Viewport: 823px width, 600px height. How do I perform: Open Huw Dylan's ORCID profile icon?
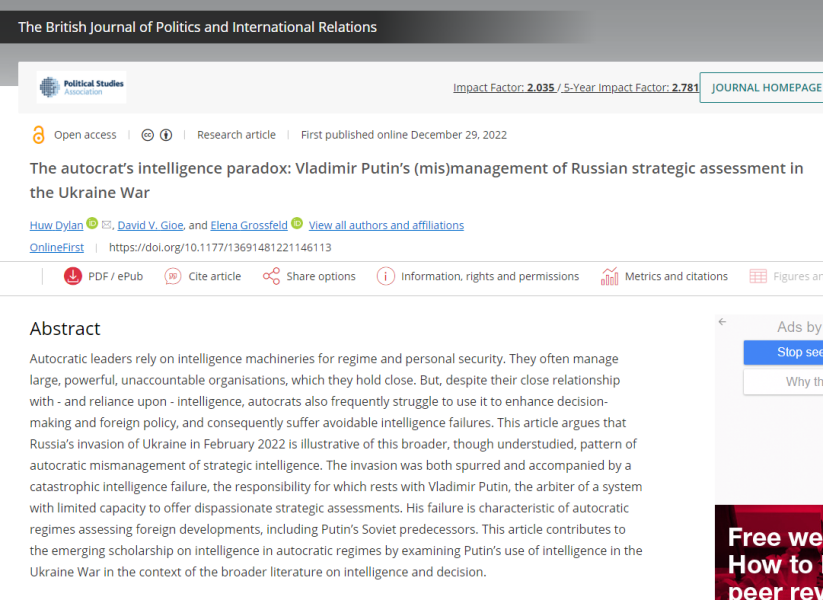point(92,224)
